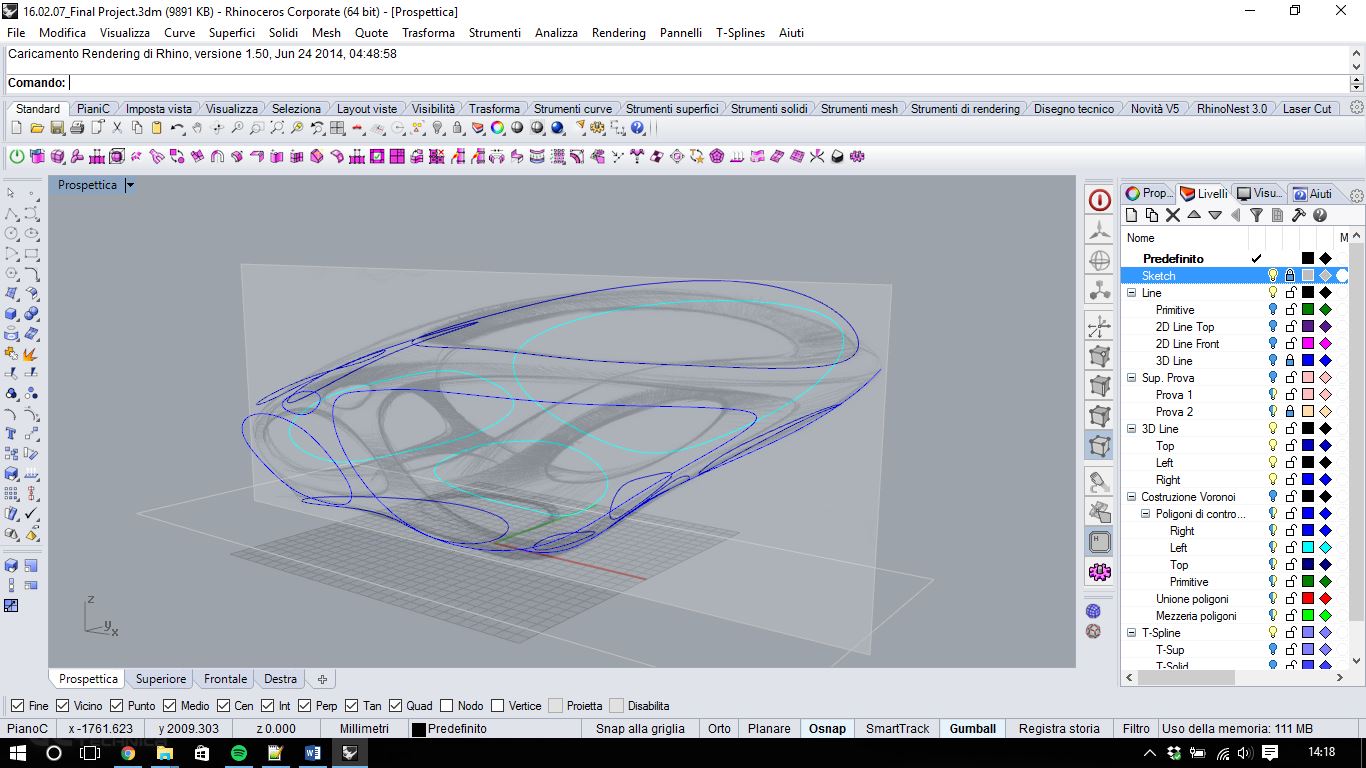This screenshot has height=768, width=1366.
Task: Move layer up with the triangle icon
Action: coord(1194,215)
